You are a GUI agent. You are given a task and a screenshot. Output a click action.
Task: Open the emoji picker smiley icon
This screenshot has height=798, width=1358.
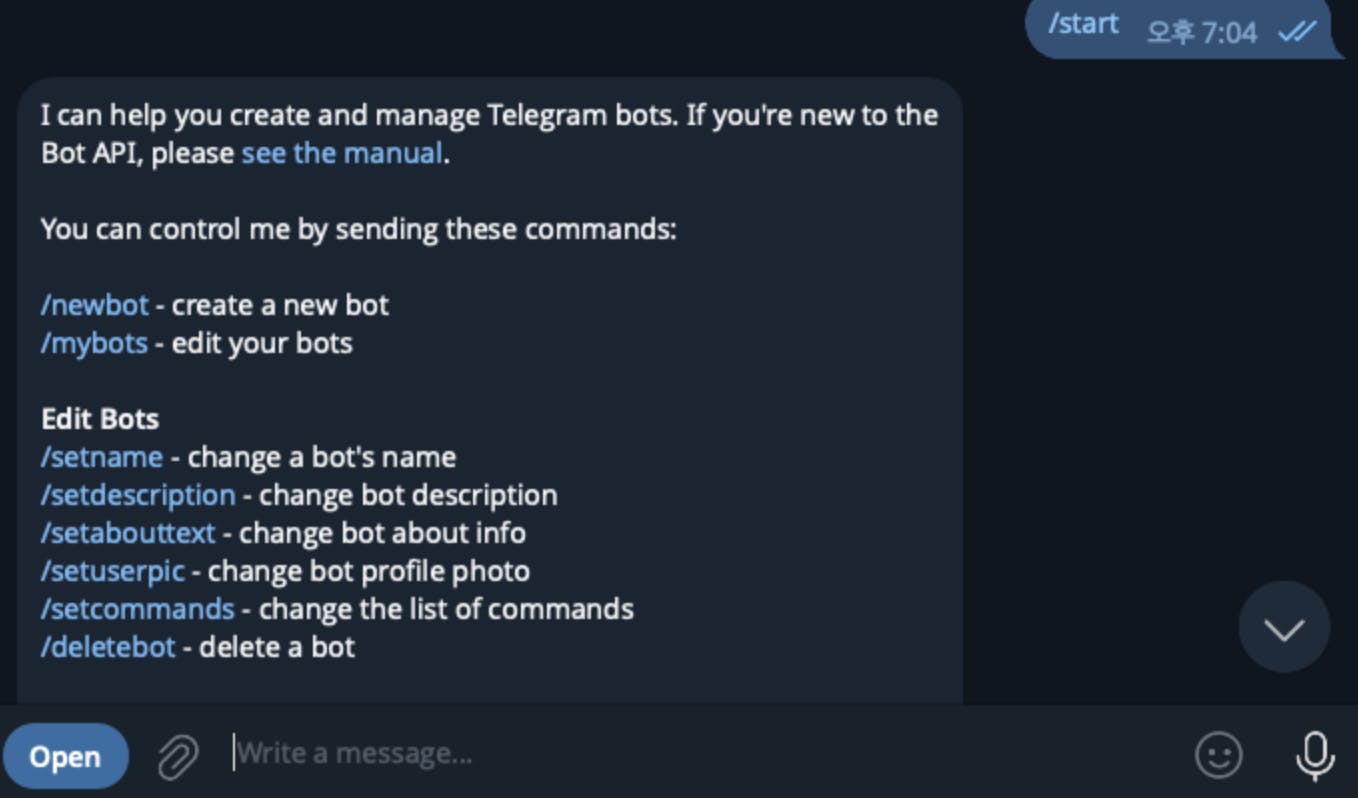(1219, 755)
